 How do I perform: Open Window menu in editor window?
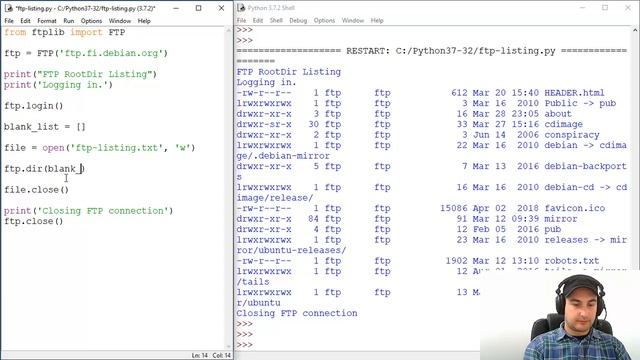coord(120,21)
